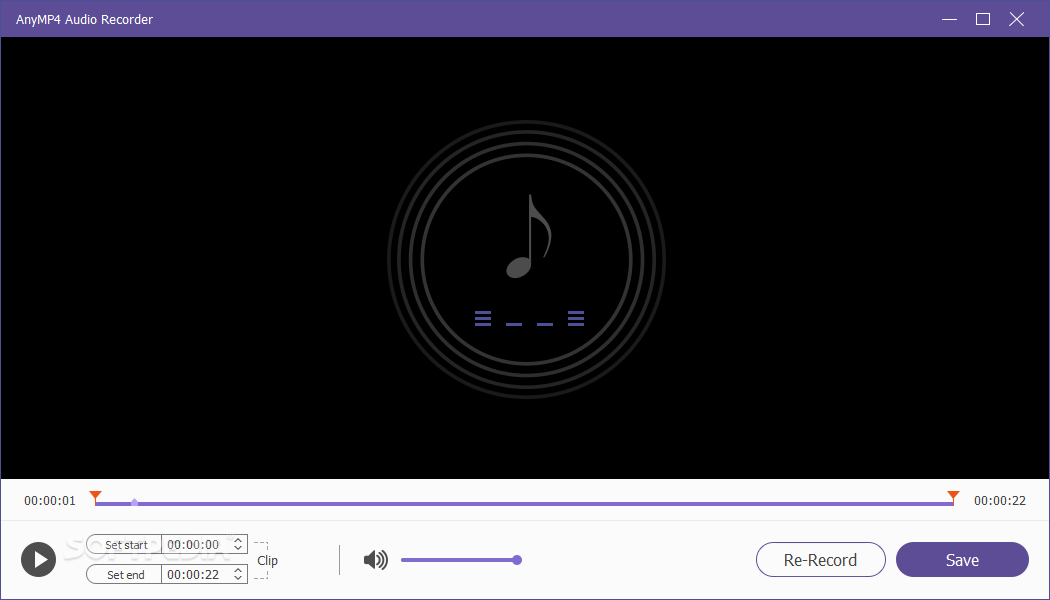Click the Set start button
This screenshot has width=1050, height=600.
(125, 544)
